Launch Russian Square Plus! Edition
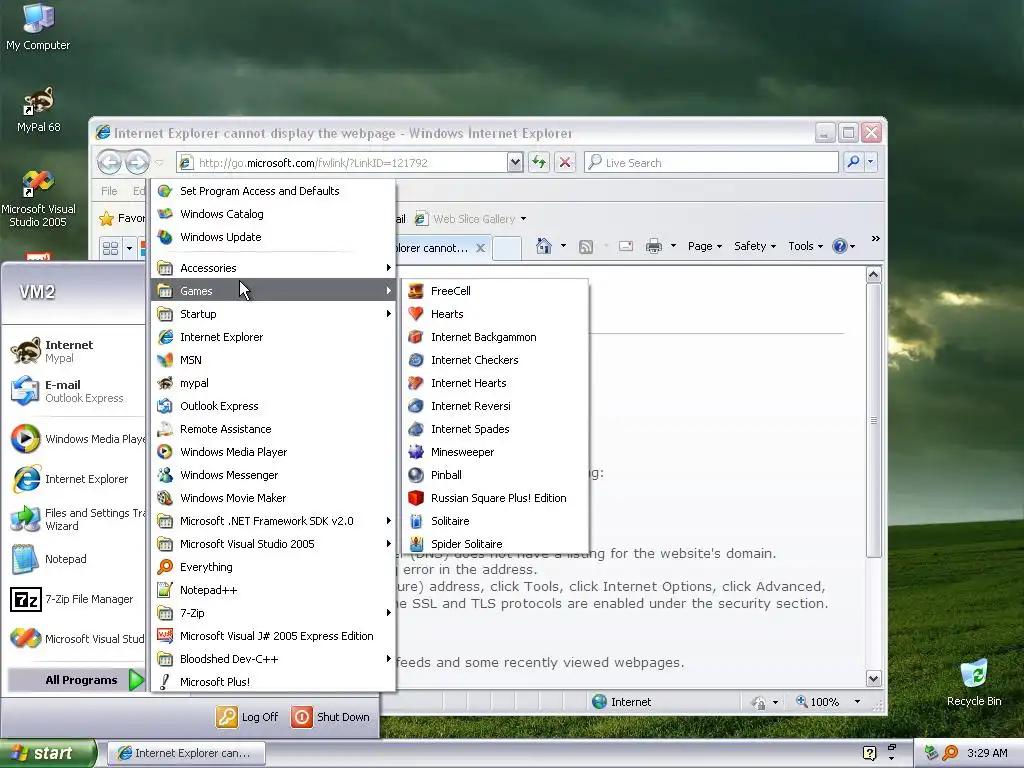Screen dimensions: 1024x768 (495, 498)
